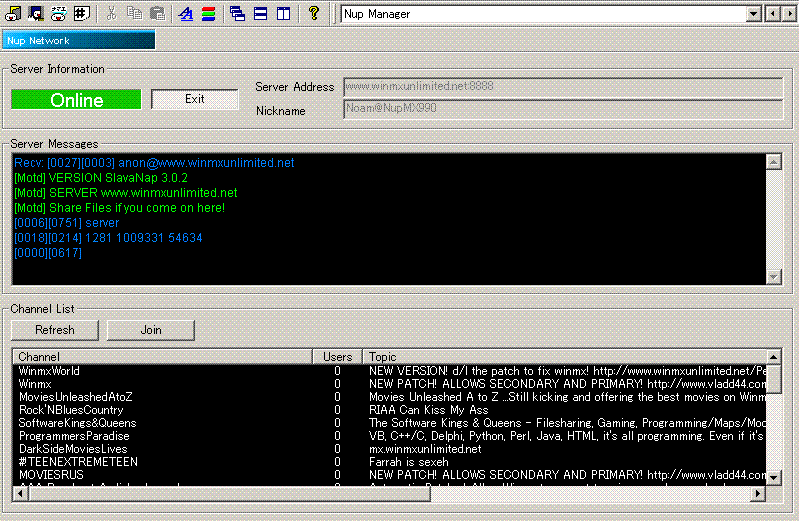Open the color settings icon

click(x=208, y=13)
